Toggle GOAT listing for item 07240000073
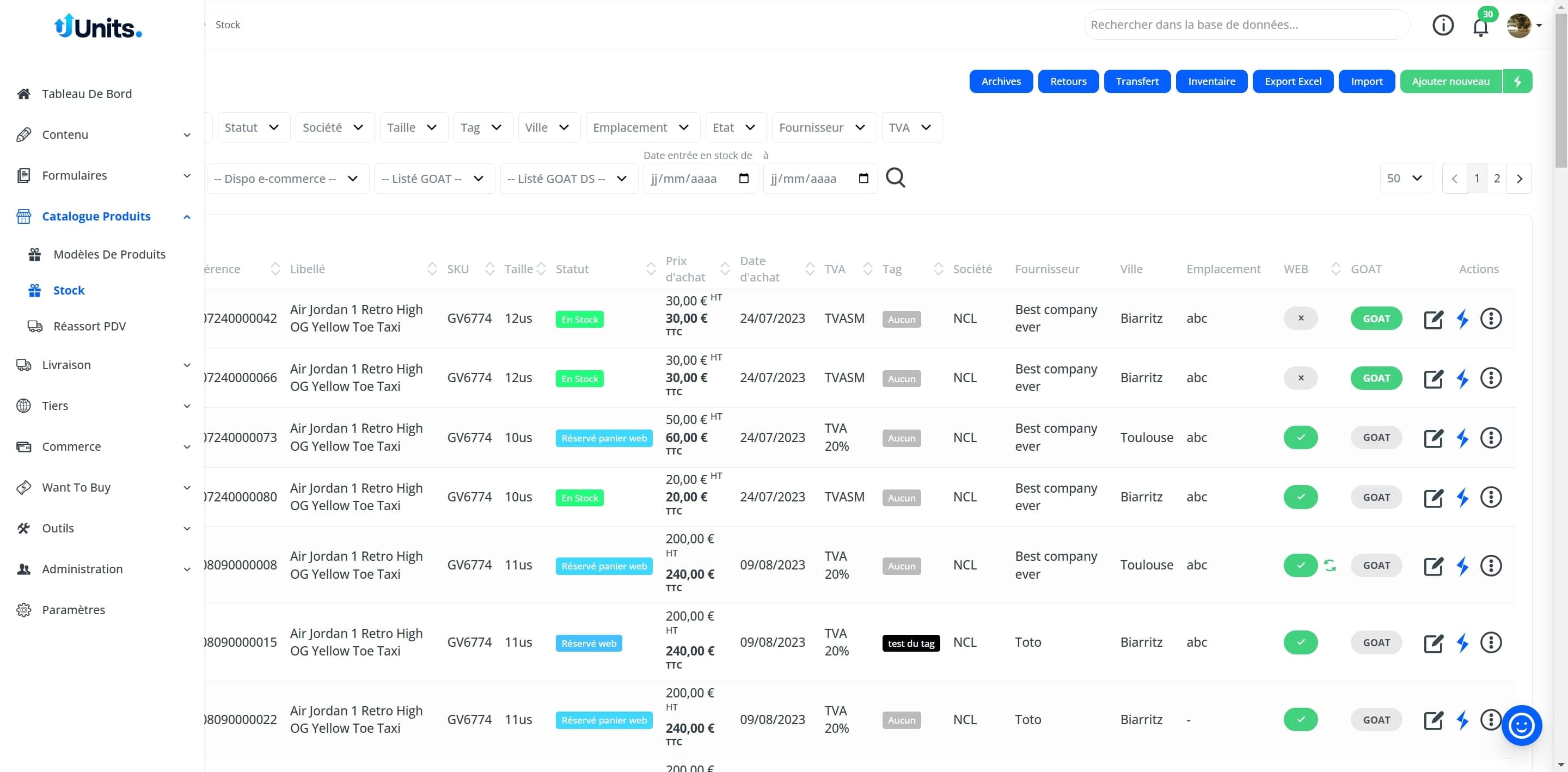Viewport: 1568px width, 772px height. click(x=1376, y=438)
